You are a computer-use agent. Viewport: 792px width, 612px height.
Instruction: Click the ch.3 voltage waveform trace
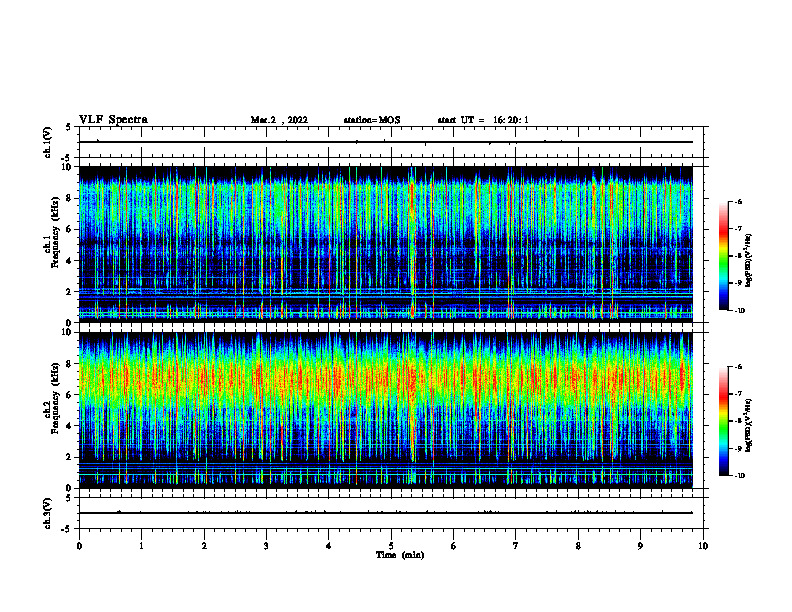pyautogui.click(x=386, y=513)
